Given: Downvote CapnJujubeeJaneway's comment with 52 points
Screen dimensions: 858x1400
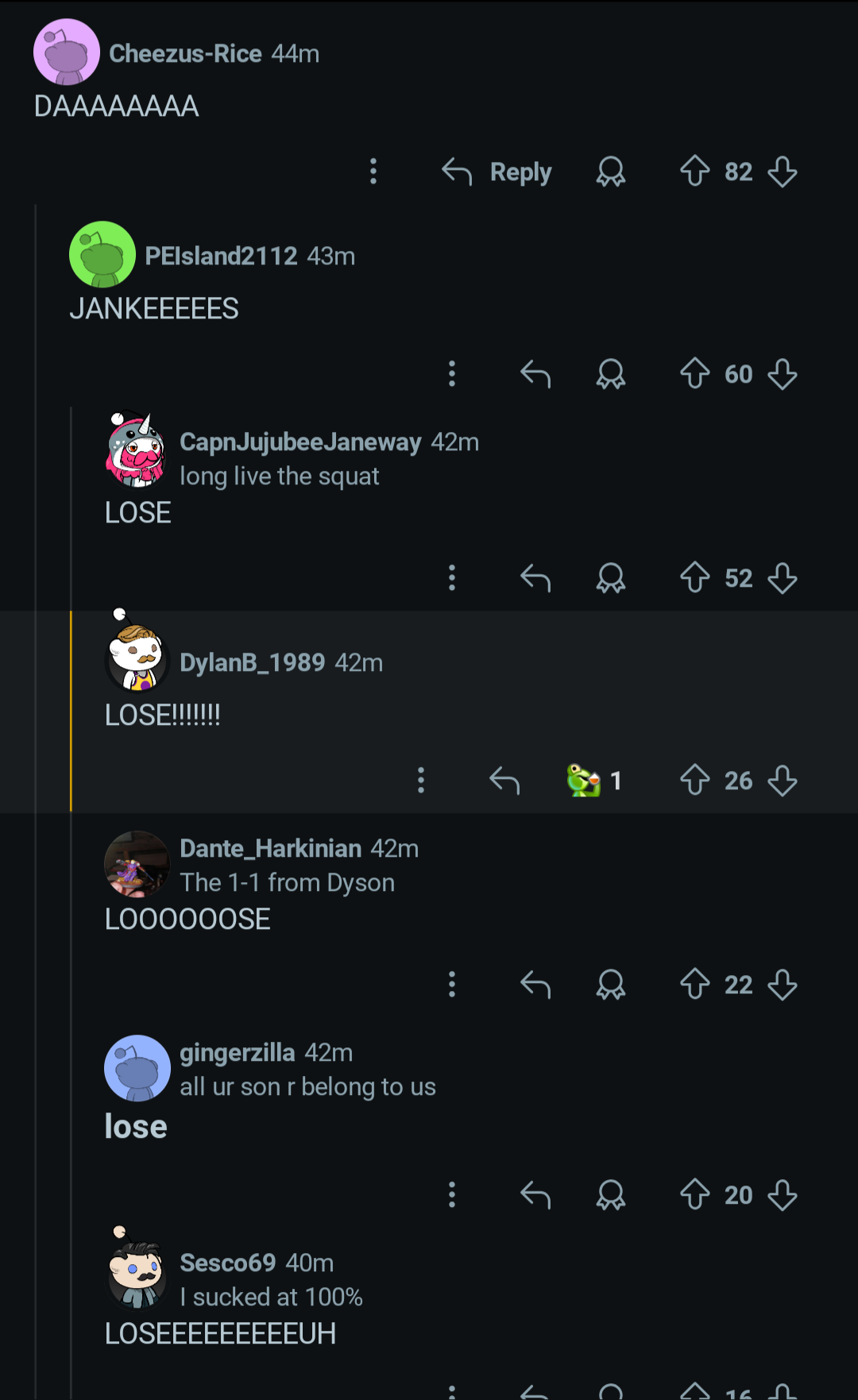Looking at the screenshot, I should pos(783,578).
